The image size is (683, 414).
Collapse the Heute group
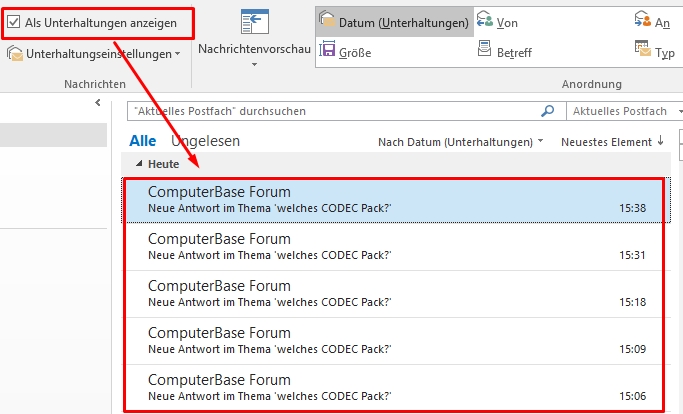[x=139, y=163]
